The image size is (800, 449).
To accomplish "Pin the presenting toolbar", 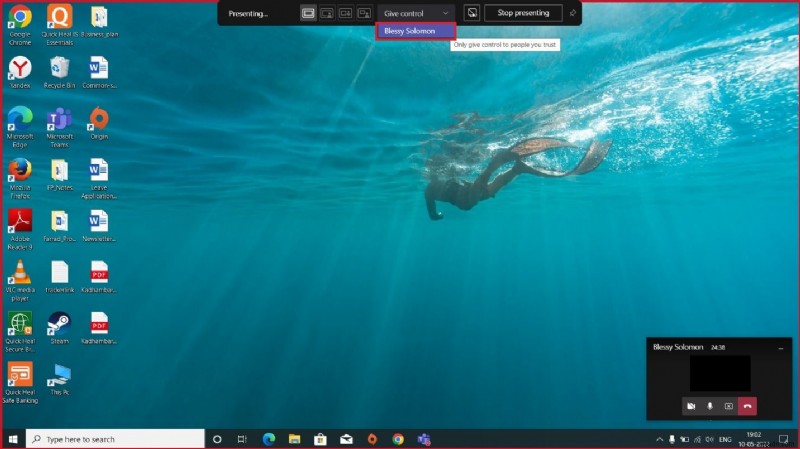I will [572, 13].
